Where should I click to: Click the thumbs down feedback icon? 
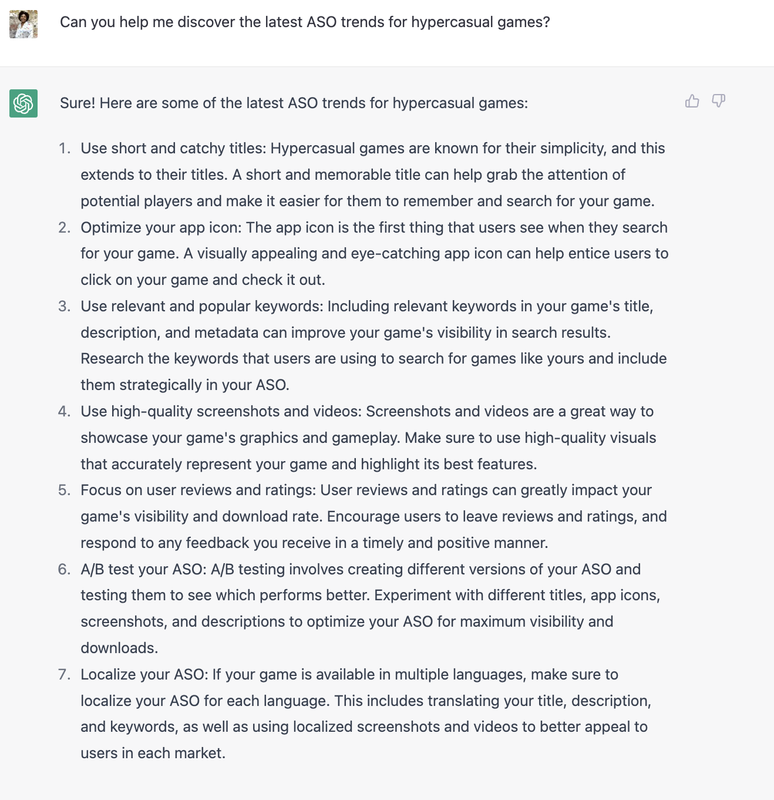(x=718, y=101)
